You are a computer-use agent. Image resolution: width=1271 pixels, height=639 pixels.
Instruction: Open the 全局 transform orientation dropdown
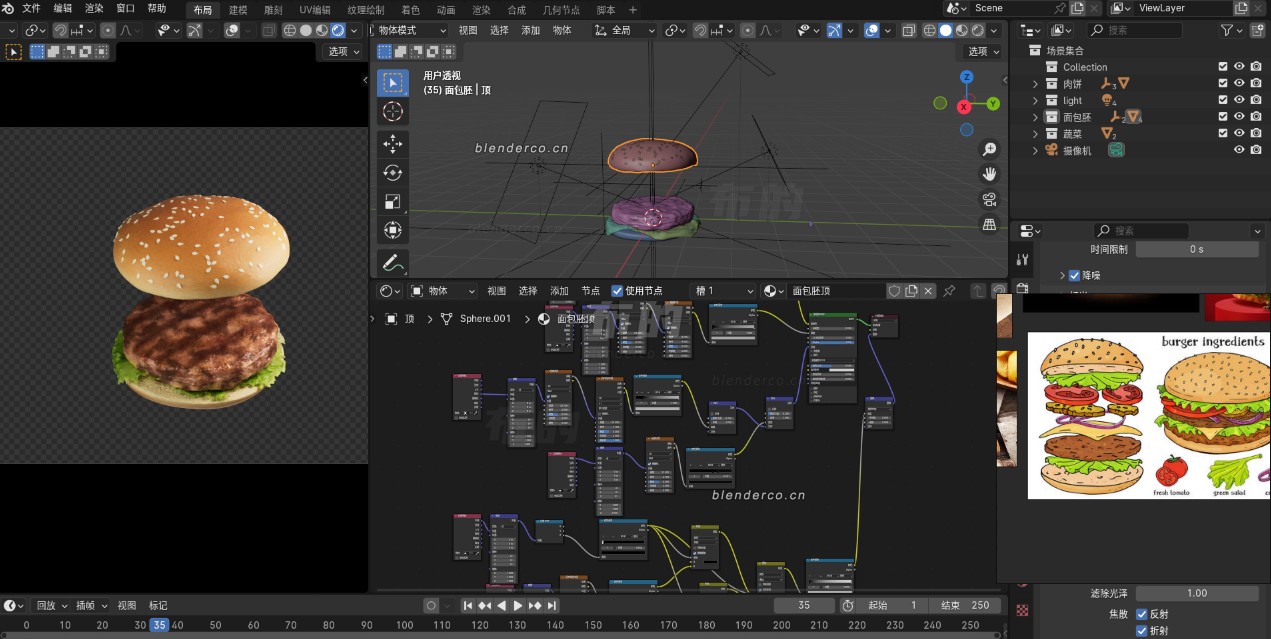coord(624,31)
